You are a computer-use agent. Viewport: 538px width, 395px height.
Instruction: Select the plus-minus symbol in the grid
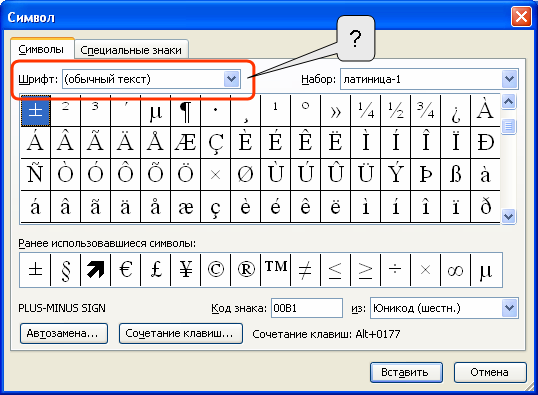[36, 111]
